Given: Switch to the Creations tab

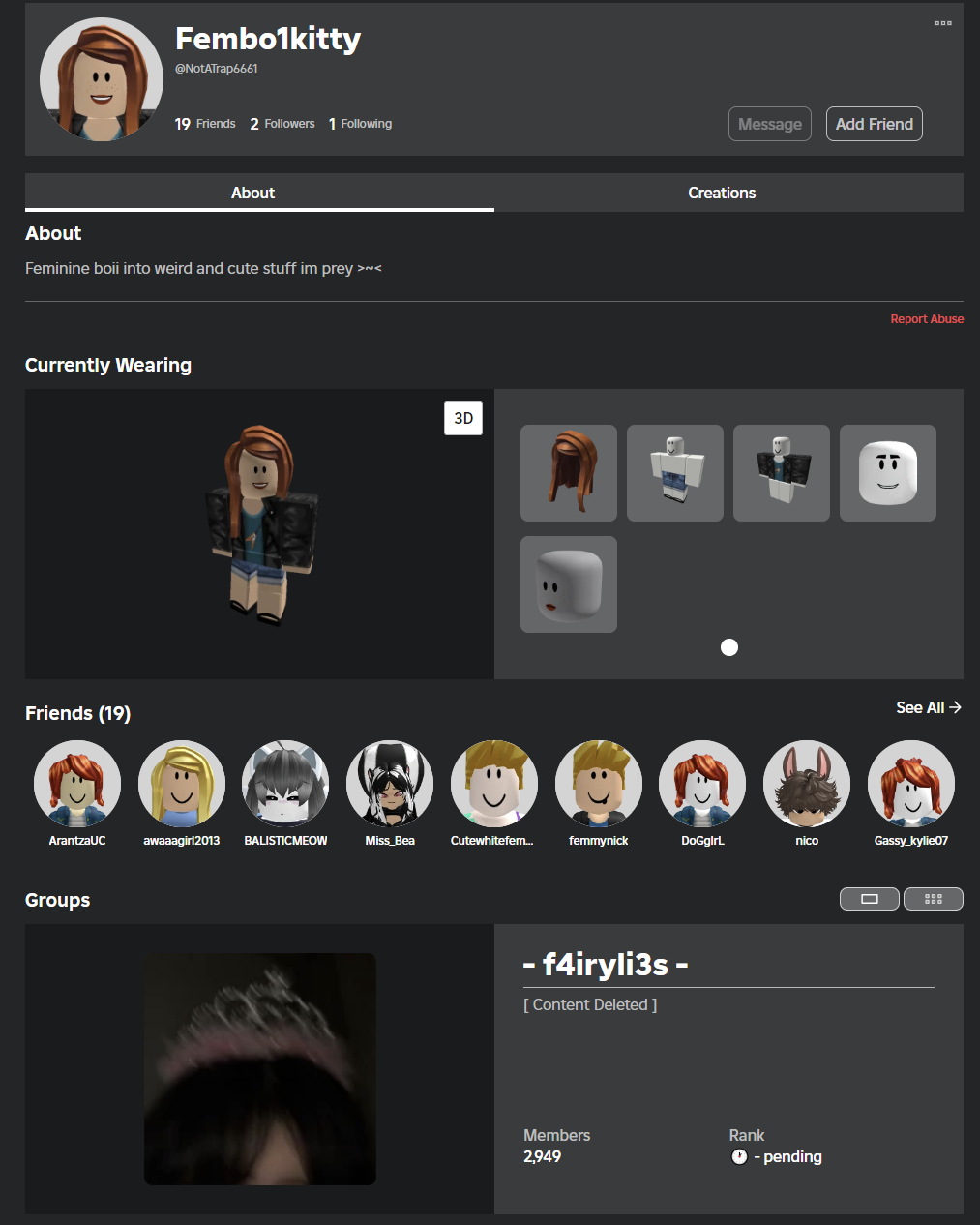Looking at the screenshot, I should pos(722,193).
